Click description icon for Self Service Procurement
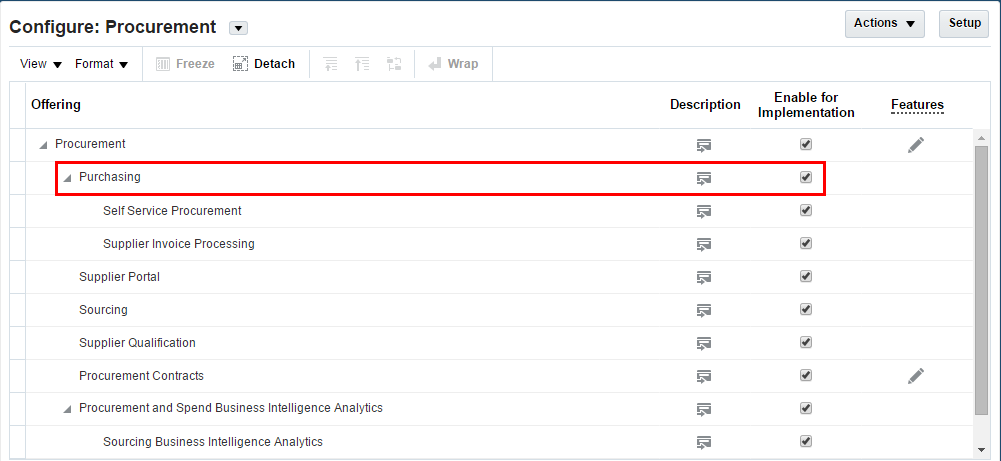Image resolution: width=1001 pixels, height=461 pixels. click(x=704, y=211)
